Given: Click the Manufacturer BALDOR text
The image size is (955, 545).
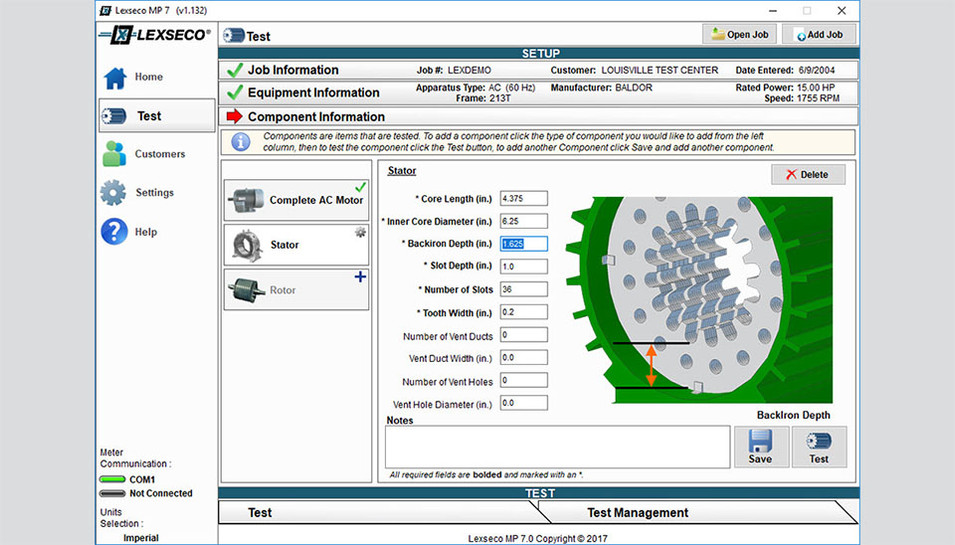Looking at the screenshot, I should pyautogui.click(x=601, y=88).
